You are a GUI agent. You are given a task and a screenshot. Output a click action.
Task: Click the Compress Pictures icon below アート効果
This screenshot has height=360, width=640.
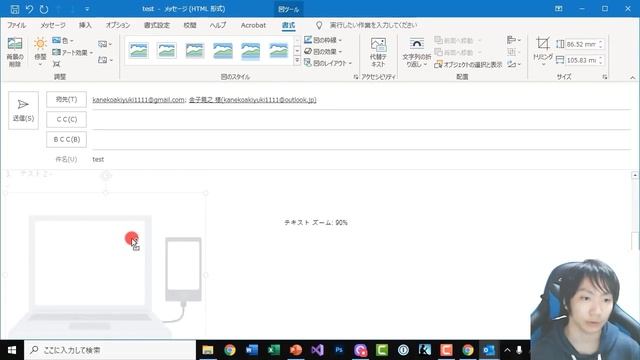[56, 64]
